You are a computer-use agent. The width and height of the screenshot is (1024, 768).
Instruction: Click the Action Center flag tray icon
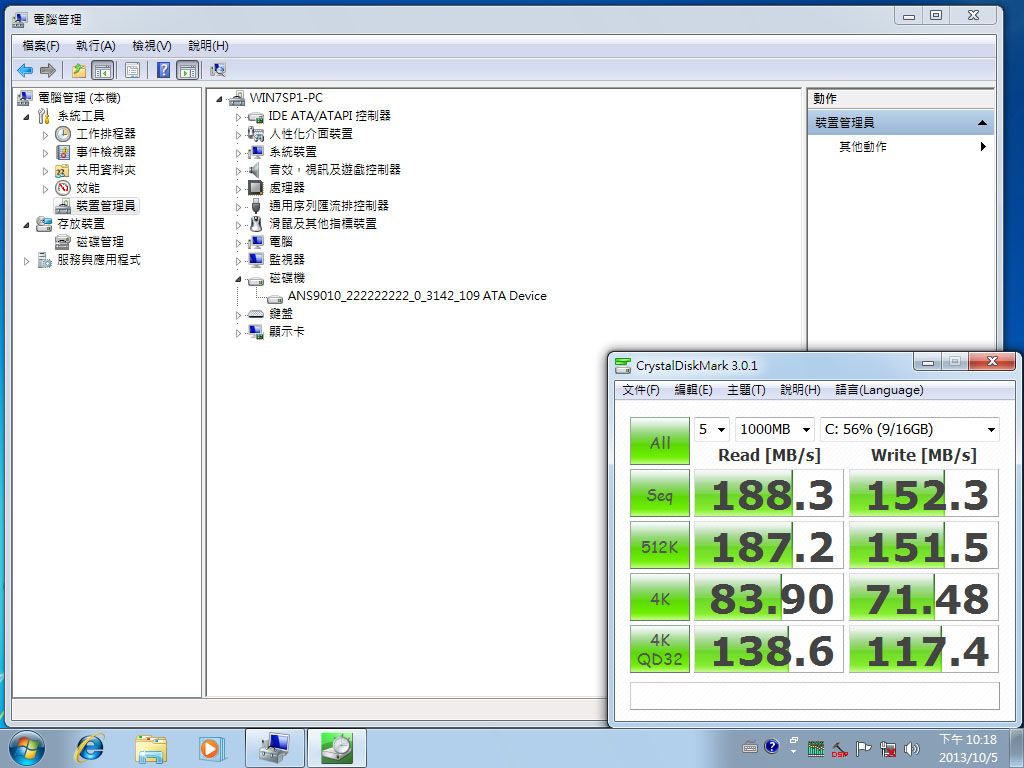click(863, 748)
